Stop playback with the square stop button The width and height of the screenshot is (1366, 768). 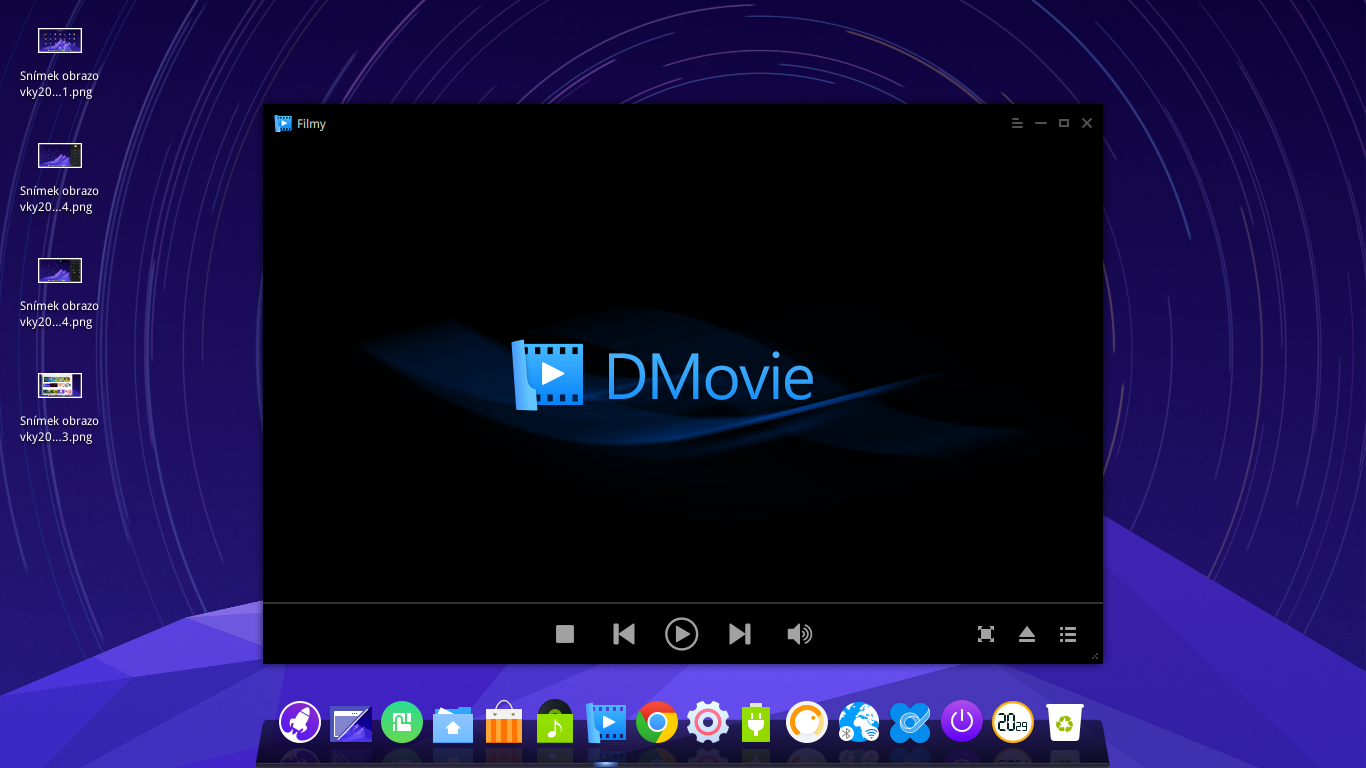click(565, 634)
